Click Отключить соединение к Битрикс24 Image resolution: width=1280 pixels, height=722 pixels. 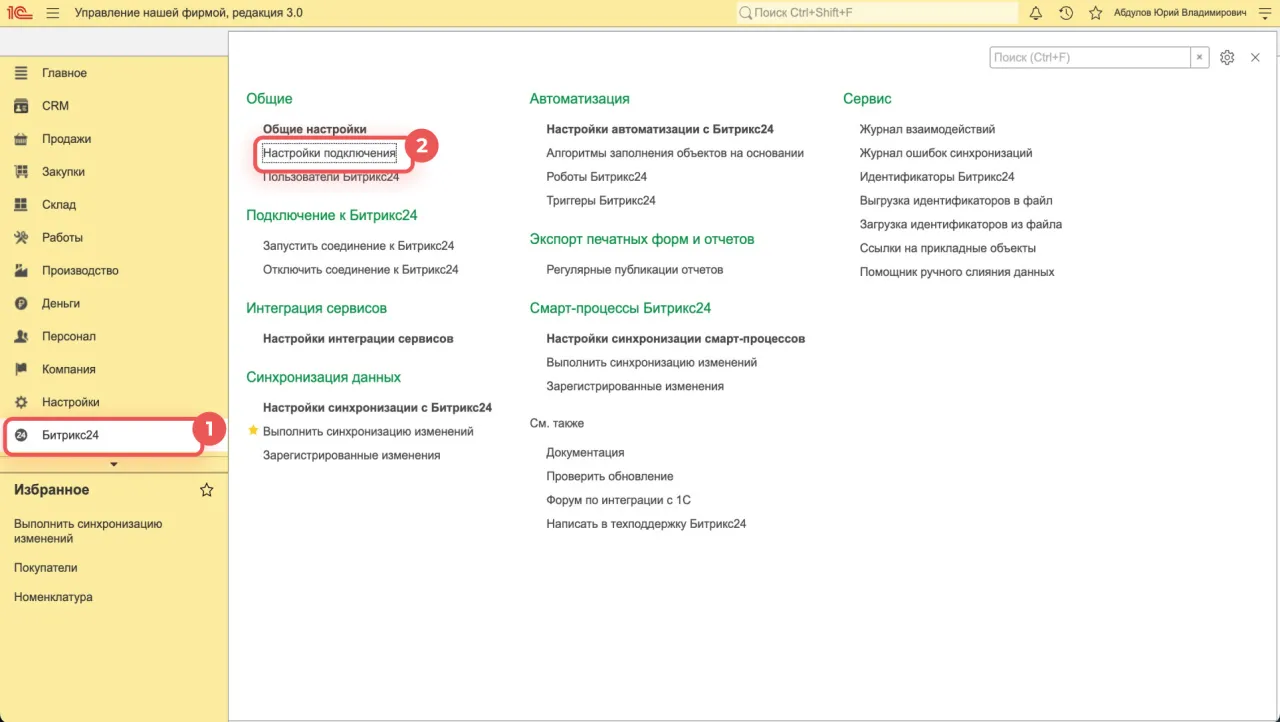click(x=361, y=270)
